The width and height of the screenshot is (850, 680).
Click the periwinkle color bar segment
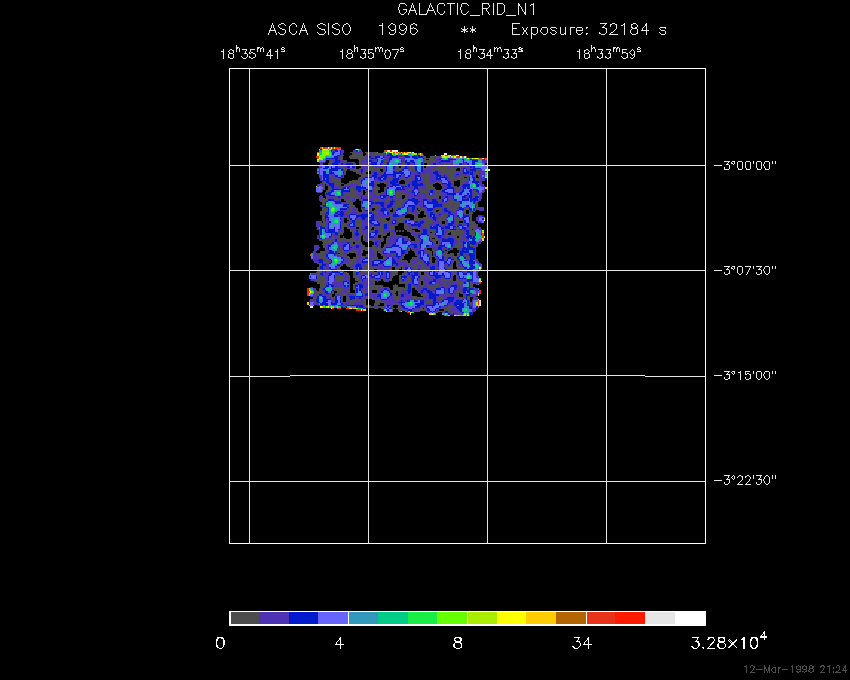click(x=333, y=618)
